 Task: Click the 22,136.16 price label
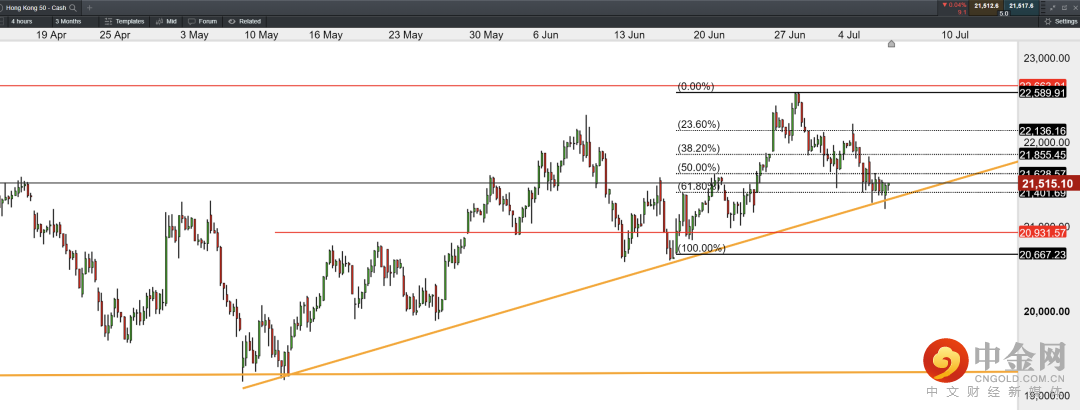point(1042,130)
